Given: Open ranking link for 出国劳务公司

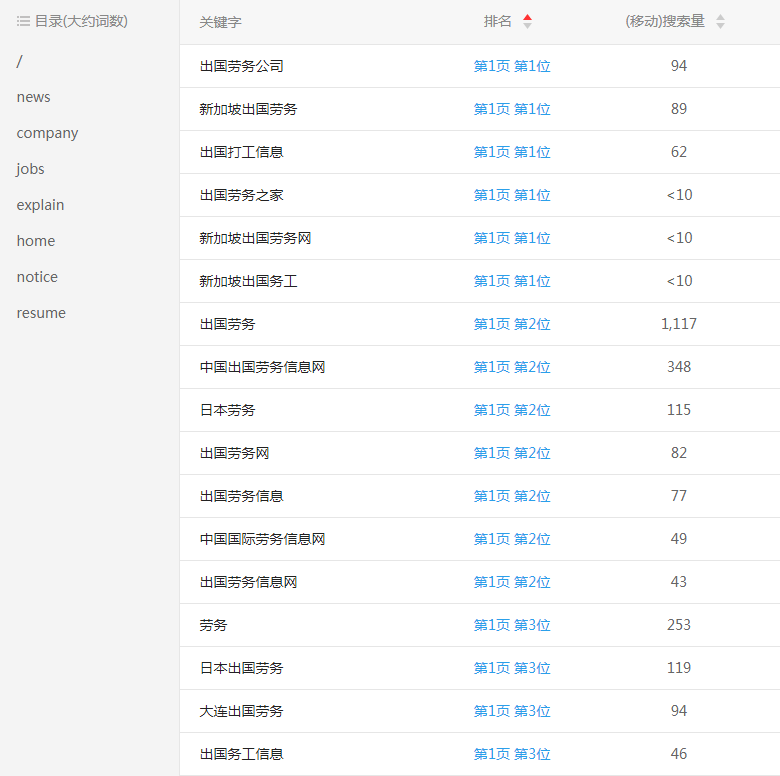Looking at the screenshot, I should click(512, 66).
